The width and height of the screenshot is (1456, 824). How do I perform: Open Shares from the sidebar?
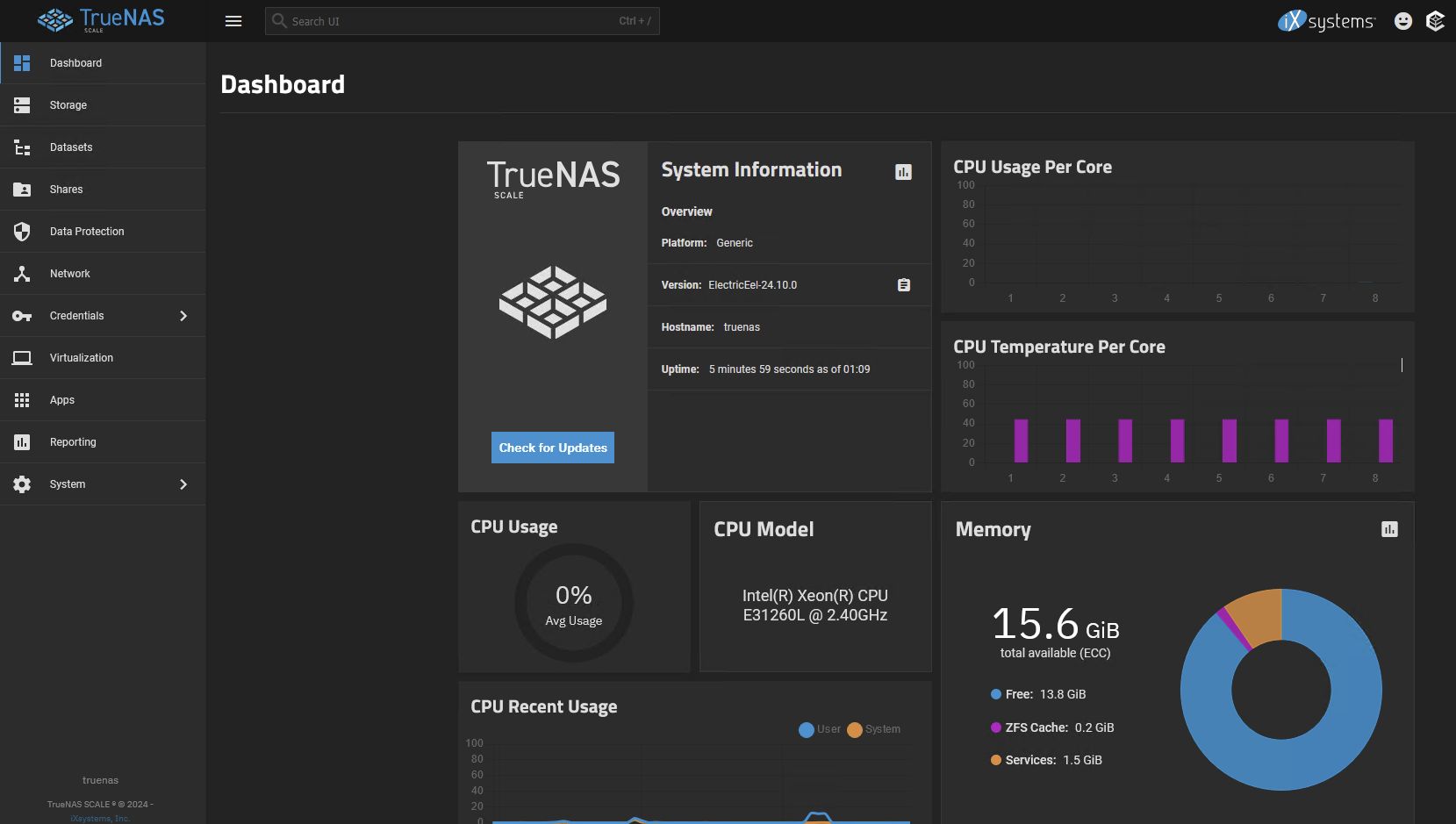pyautogui.click(x=66, y=189)
